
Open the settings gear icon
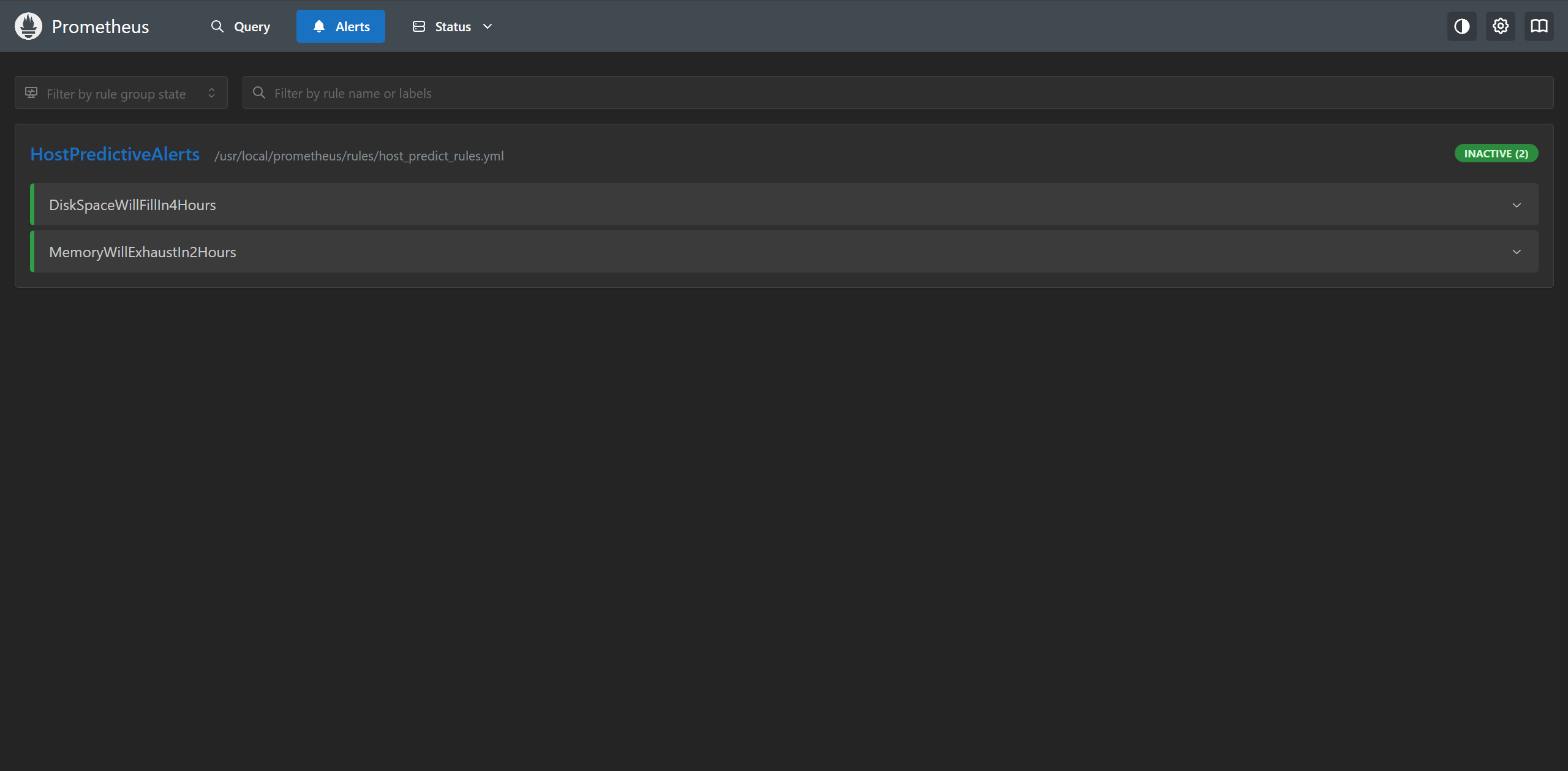pos(1500,26)
